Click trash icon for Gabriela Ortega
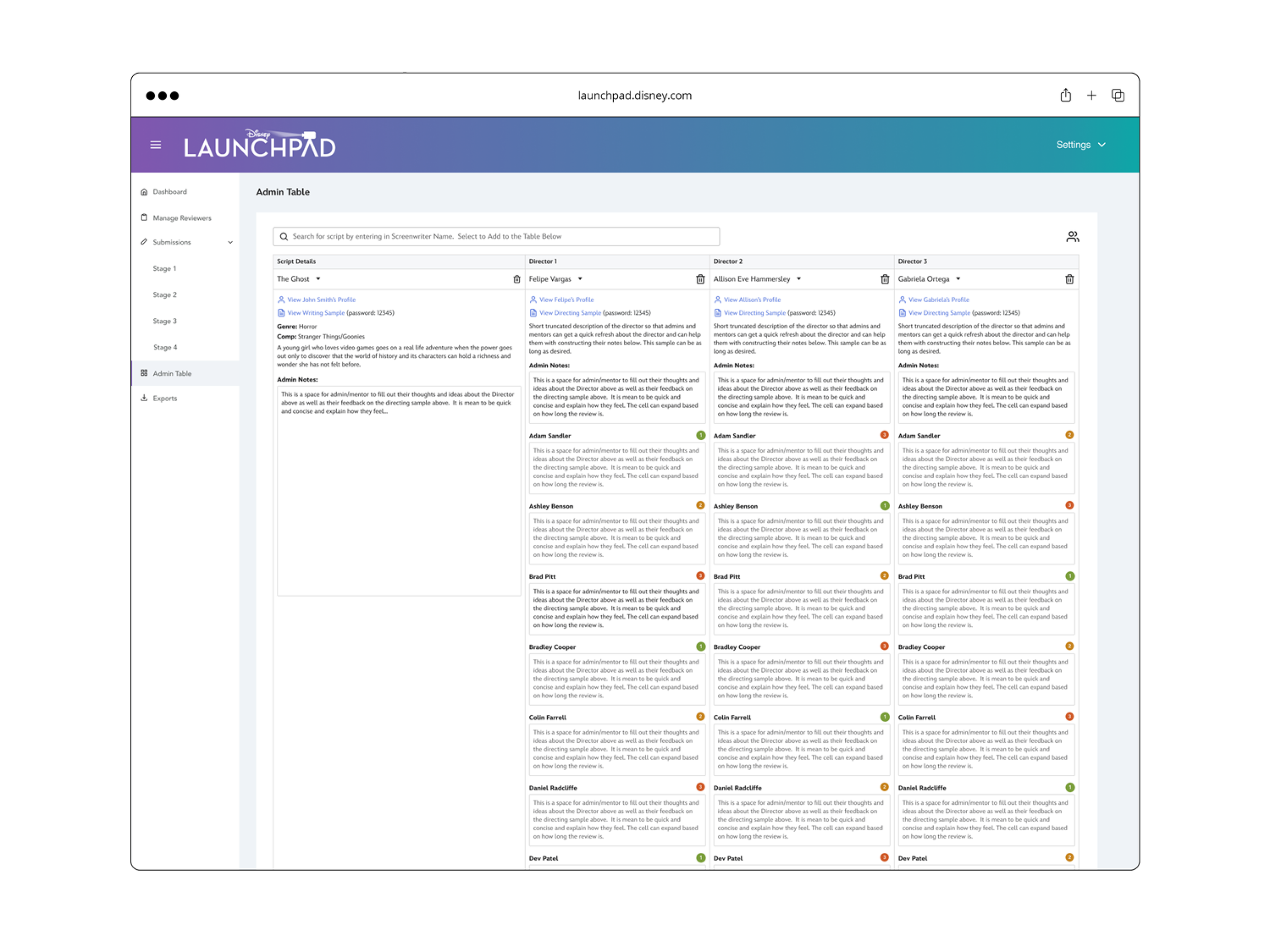The width and height of the screenshot is (1270, 952). click(1069, 279)
